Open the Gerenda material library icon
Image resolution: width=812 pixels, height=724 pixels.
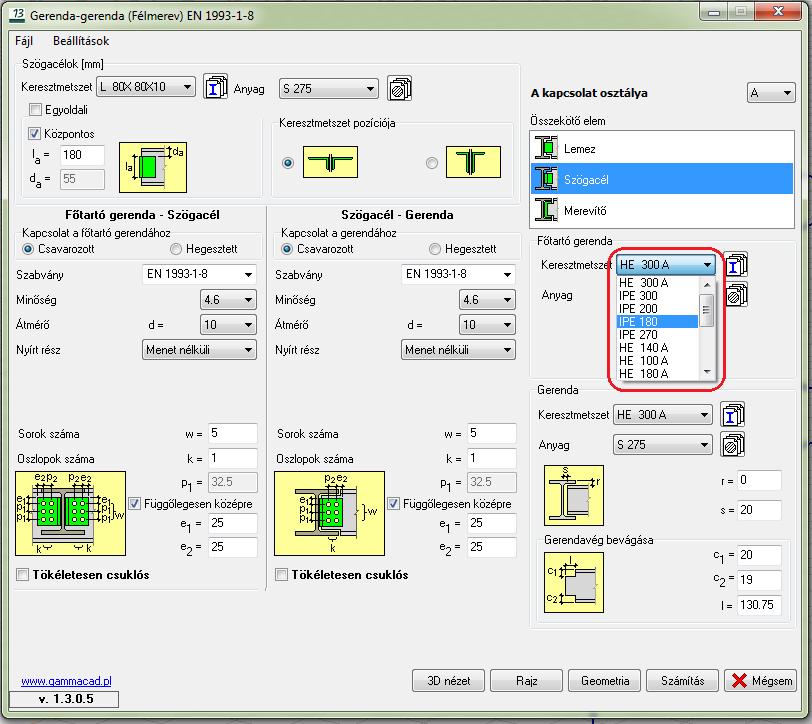click(733, 445)
